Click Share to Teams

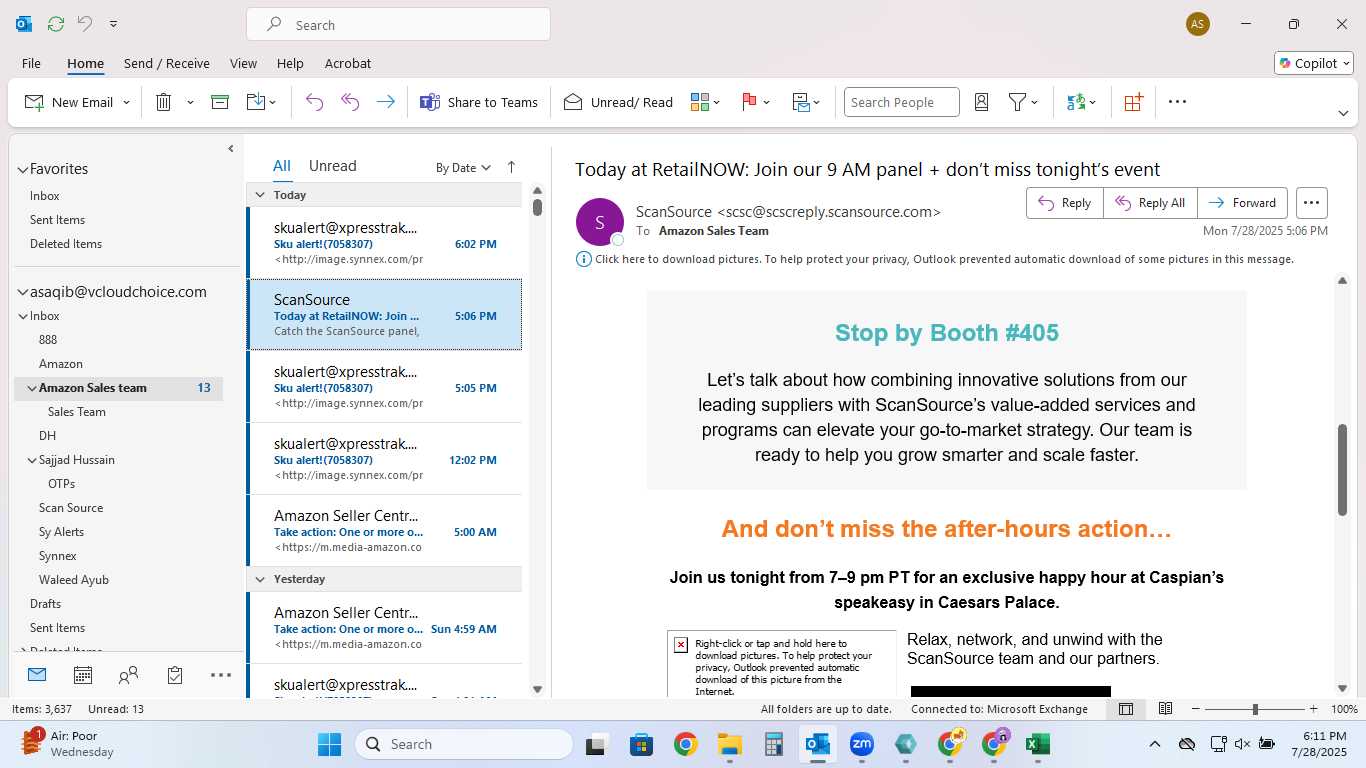coord(479,102)
